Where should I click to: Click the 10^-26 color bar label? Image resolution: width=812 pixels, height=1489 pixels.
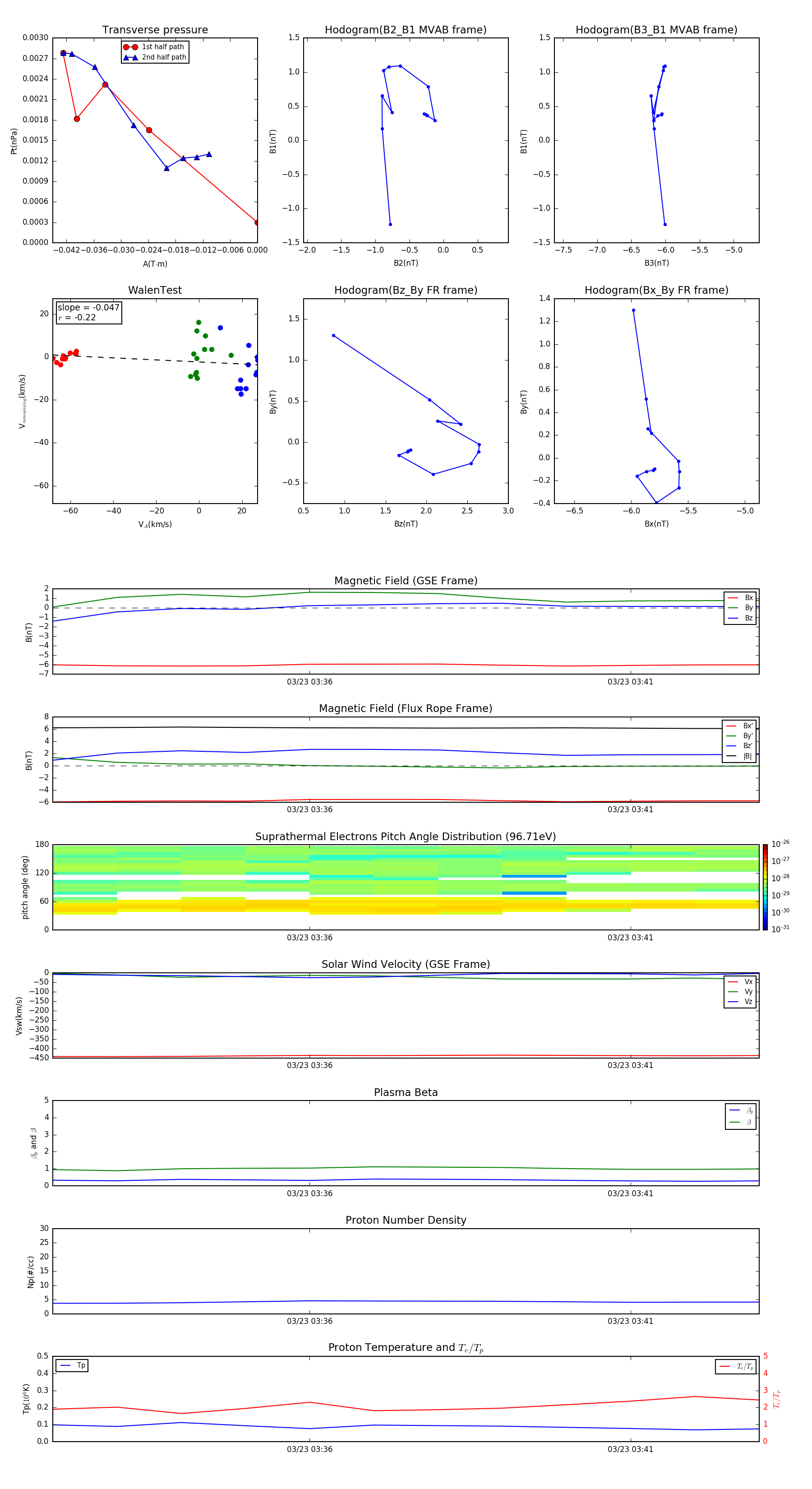[x=780, y=844]
